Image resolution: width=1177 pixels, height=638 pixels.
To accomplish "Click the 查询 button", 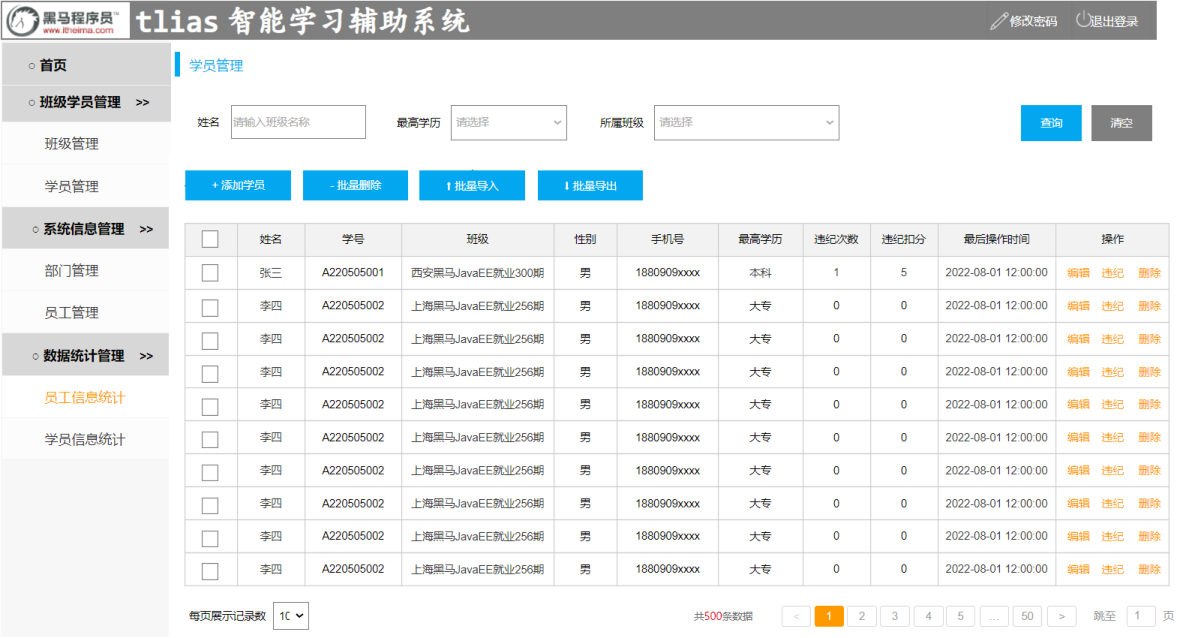I will (1051, 123).
